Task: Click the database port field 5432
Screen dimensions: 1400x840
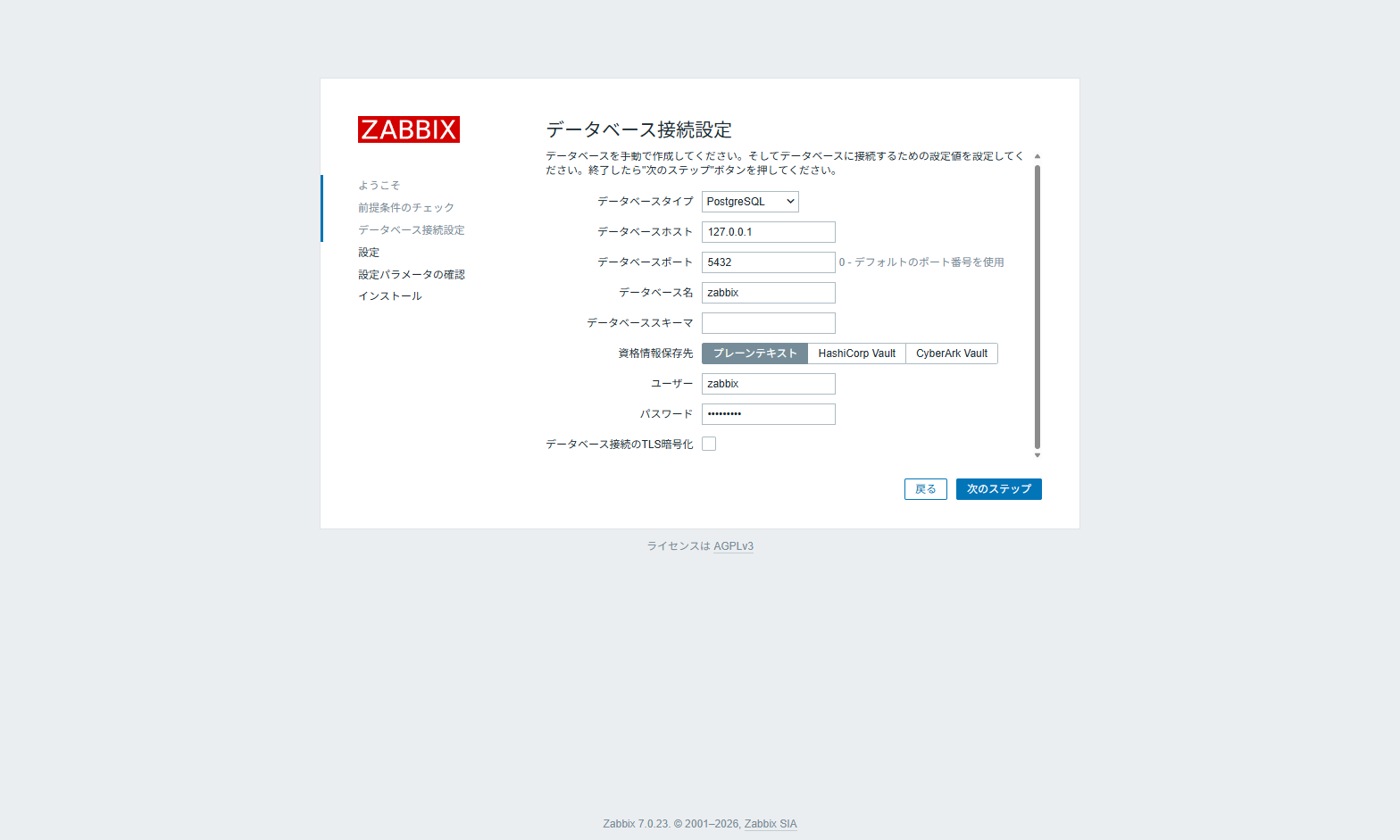Action: 769,262
